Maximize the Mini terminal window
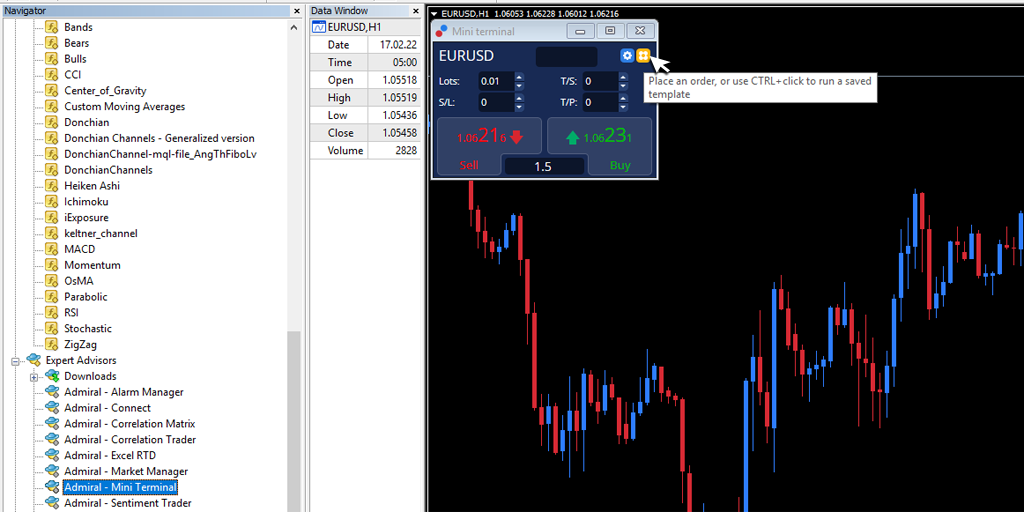Image resolution: width=1024 pixels, height=512 pixels. click(x=610, y=31)
